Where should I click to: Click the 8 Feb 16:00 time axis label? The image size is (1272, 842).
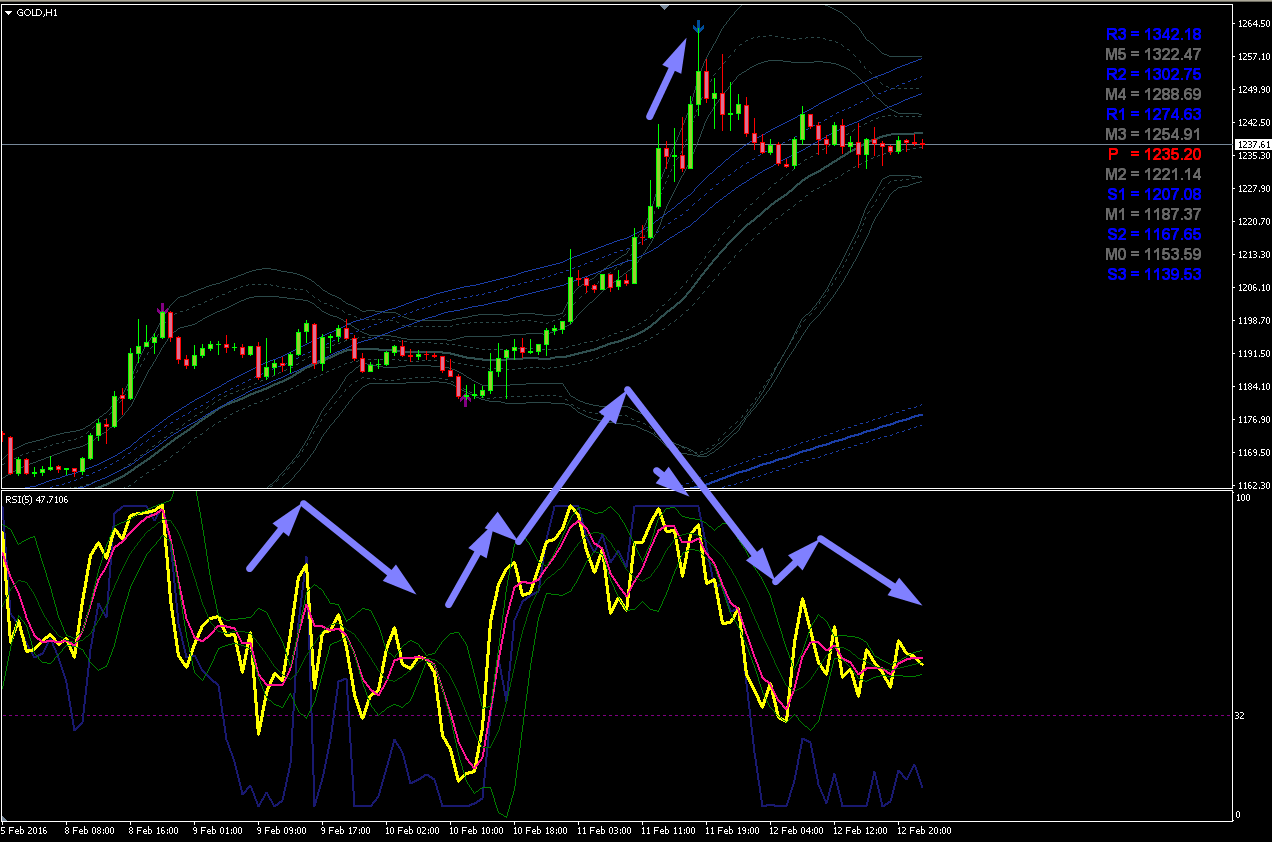153,830
